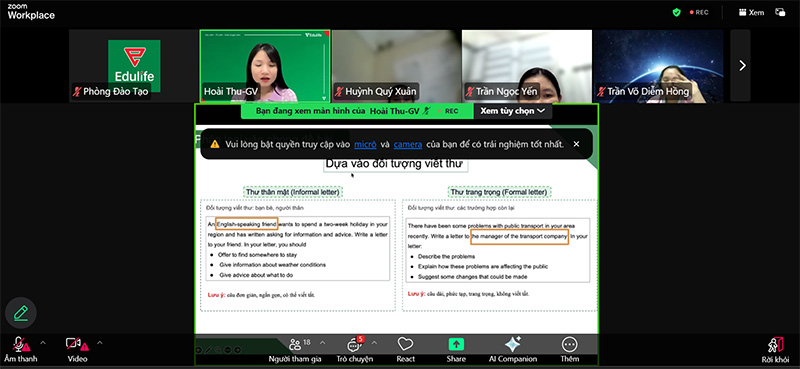Expand audio options arrow next to Âm thanh
800x369 pixels.
pyautogui.click(x=43, y=342)
